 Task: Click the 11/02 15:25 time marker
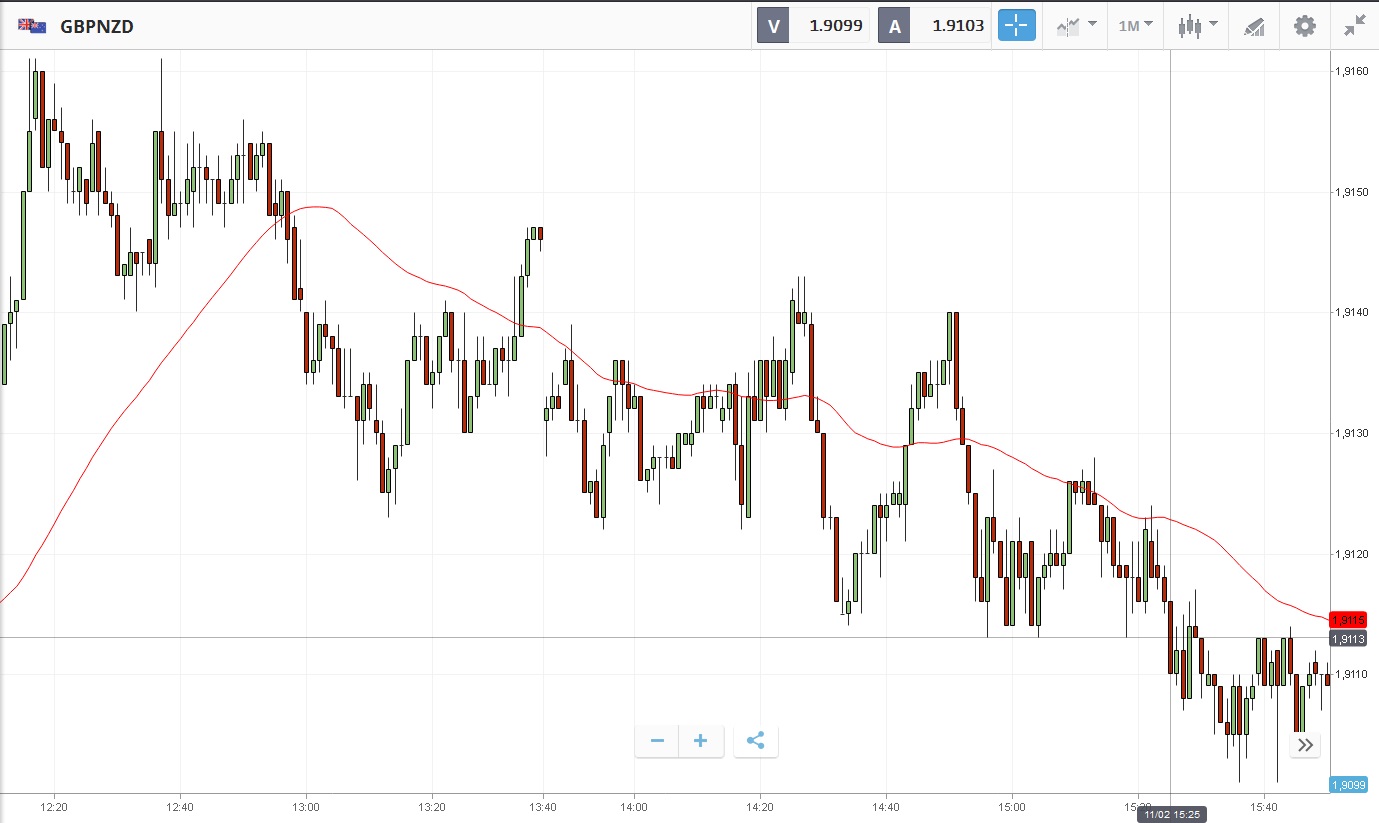(x=1170, y=815)
